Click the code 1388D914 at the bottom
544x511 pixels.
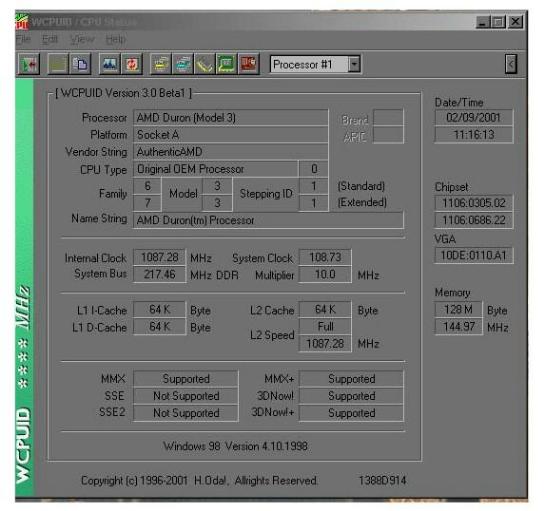pyautogui.click(x=382, y=480)
